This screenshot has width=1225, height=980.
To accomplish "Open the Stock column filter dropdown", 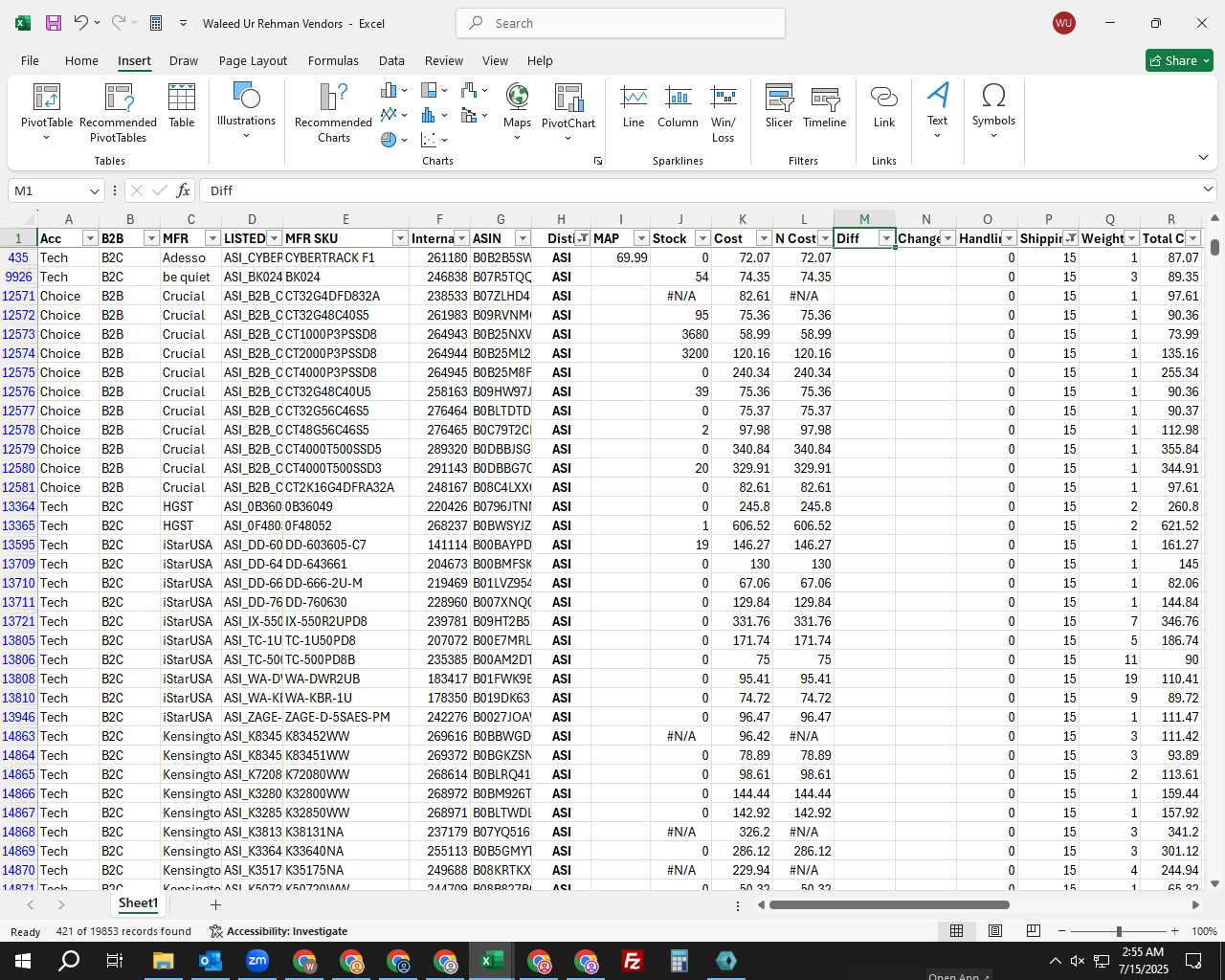I will [x=702, y=238].
